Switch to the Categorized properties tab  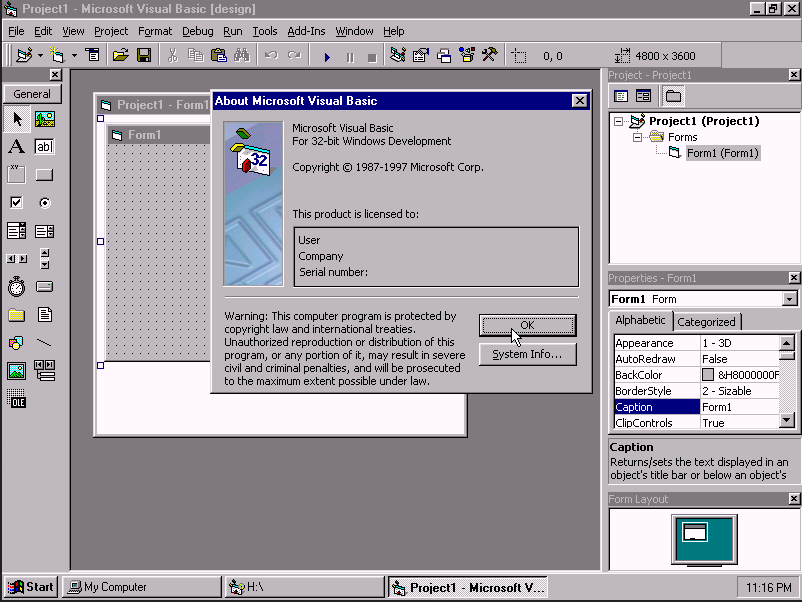point(706,322)
